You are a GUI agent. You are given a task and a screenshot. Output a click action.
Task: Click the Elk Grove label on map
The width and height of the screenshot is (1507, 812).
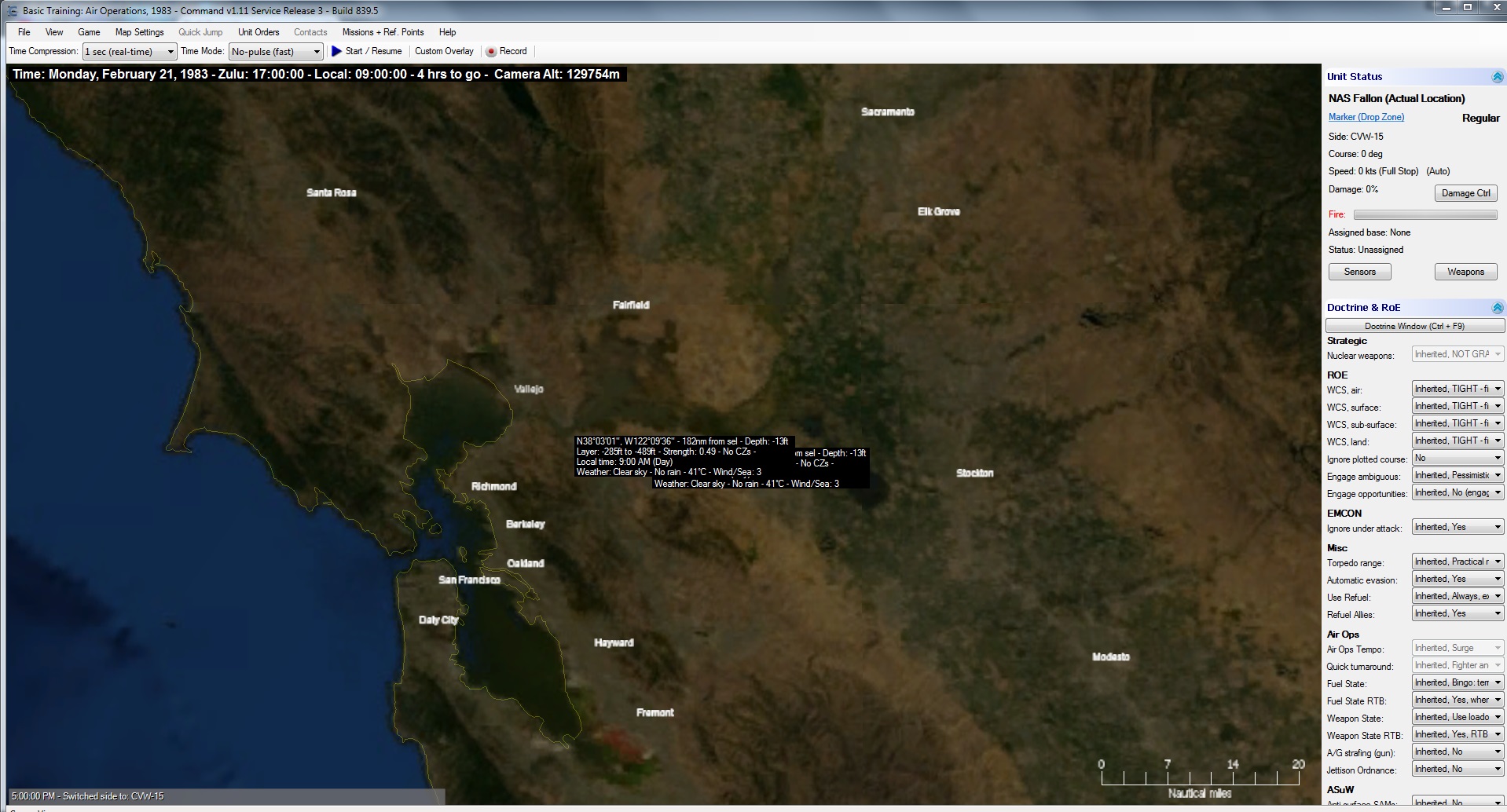pyautogui.click(x=938, y=211)
